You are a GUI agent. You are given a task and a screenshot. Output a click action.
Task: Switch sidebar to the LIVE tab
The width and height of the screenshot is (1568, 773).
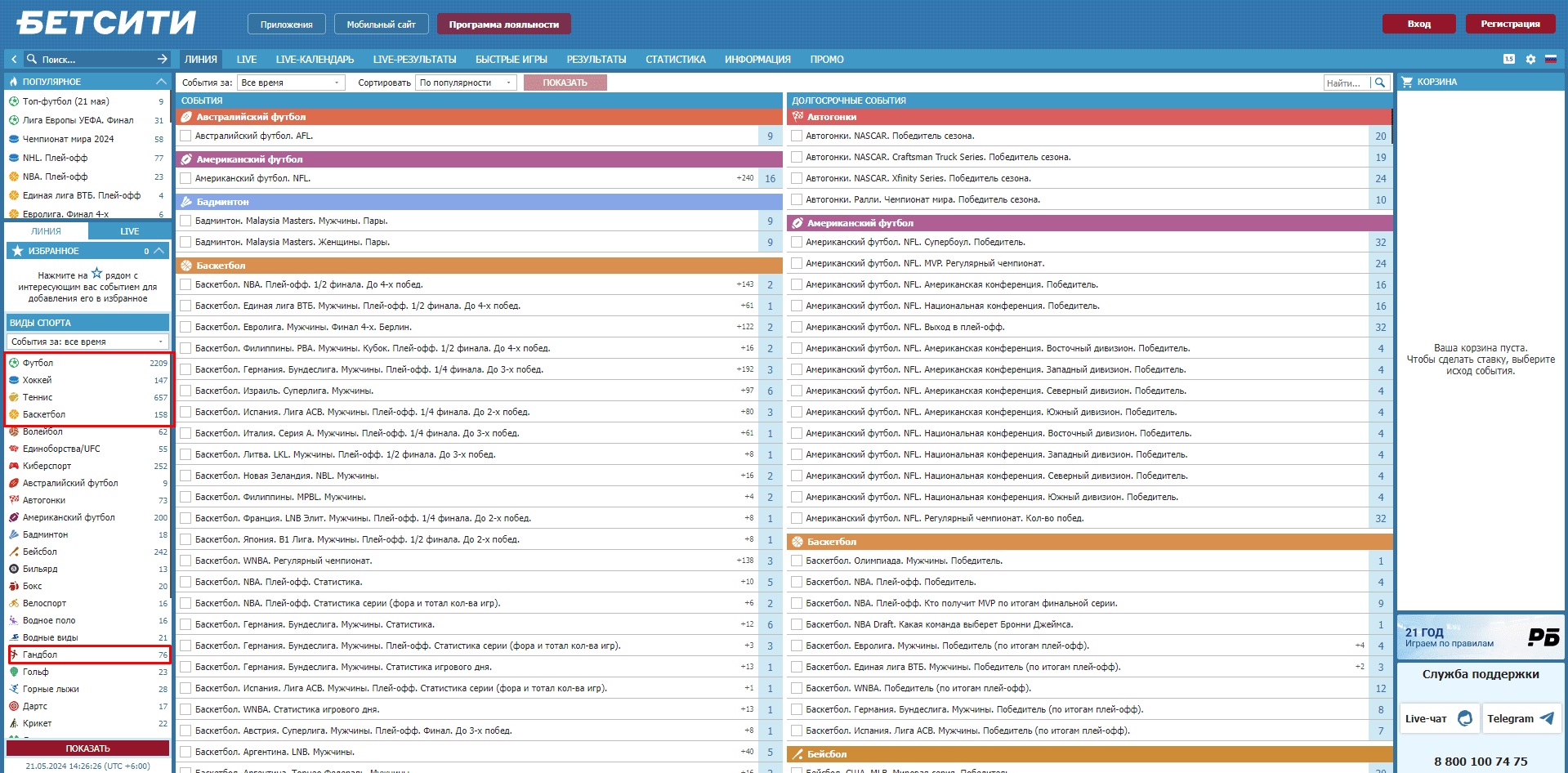coord(129,231)
